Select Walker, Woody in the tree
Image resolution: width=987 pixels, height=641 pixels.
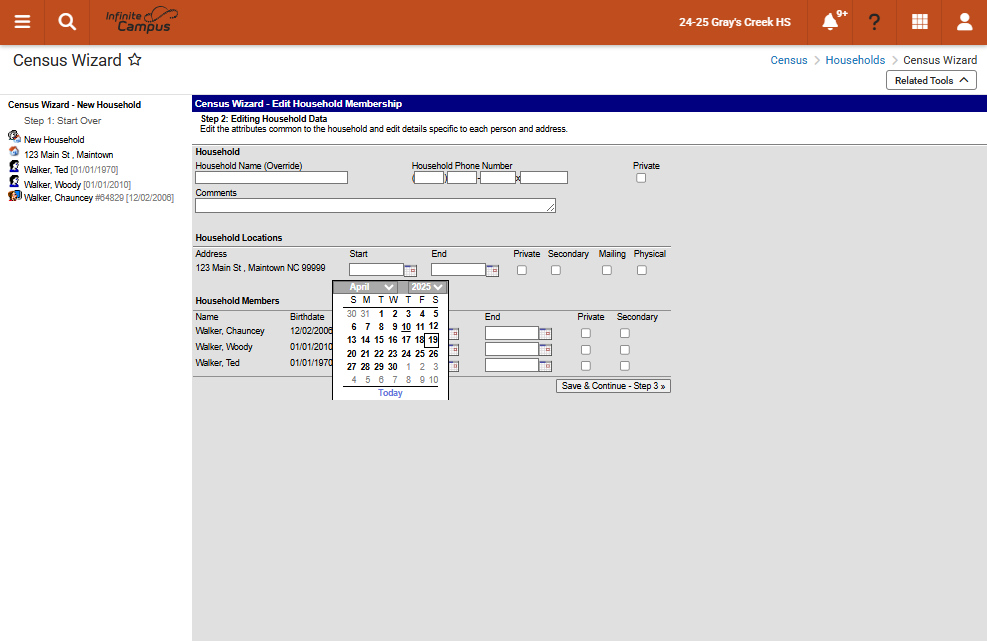77,185
